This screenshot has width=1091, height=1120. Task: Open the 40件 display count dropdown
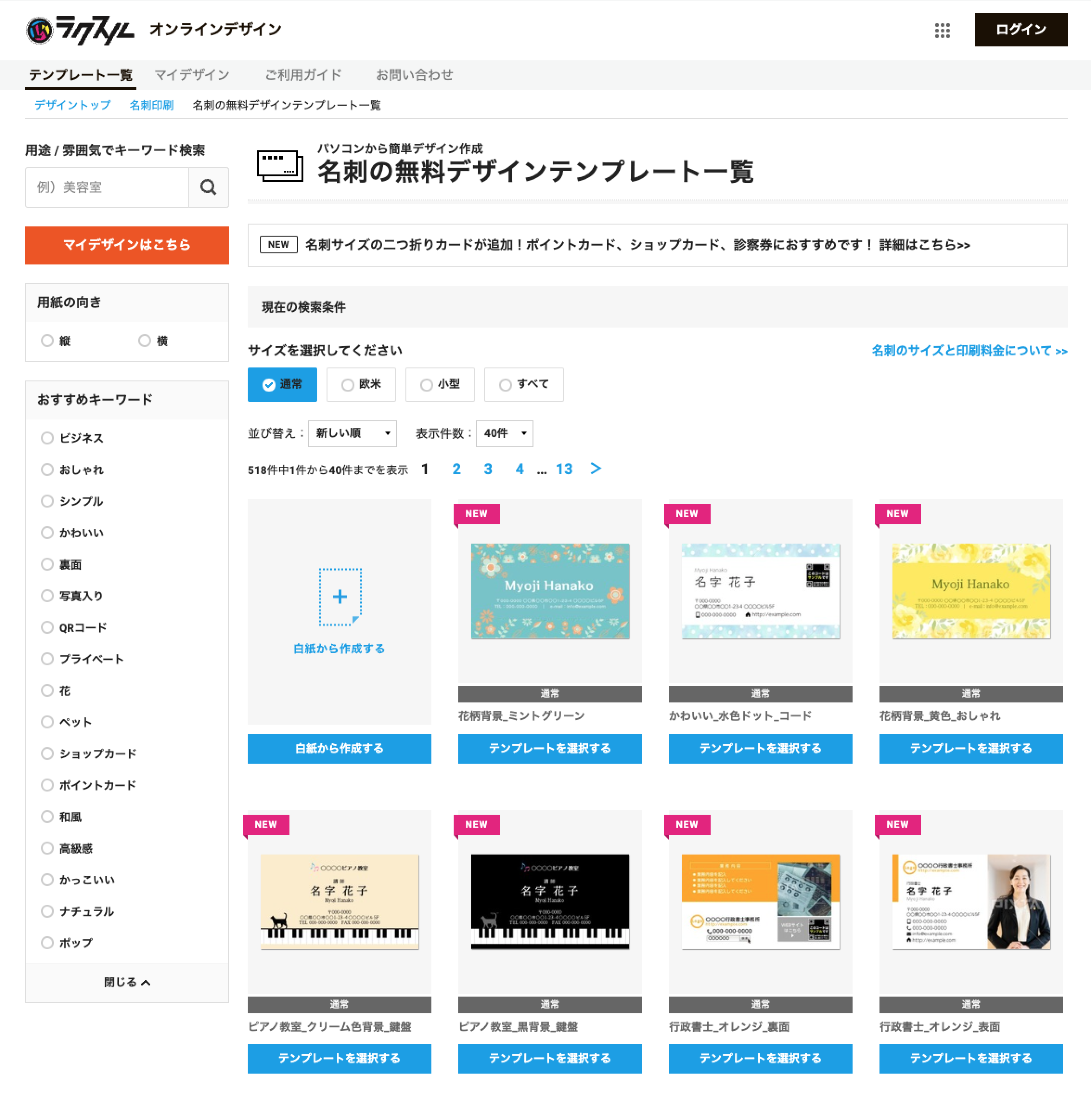504,434
